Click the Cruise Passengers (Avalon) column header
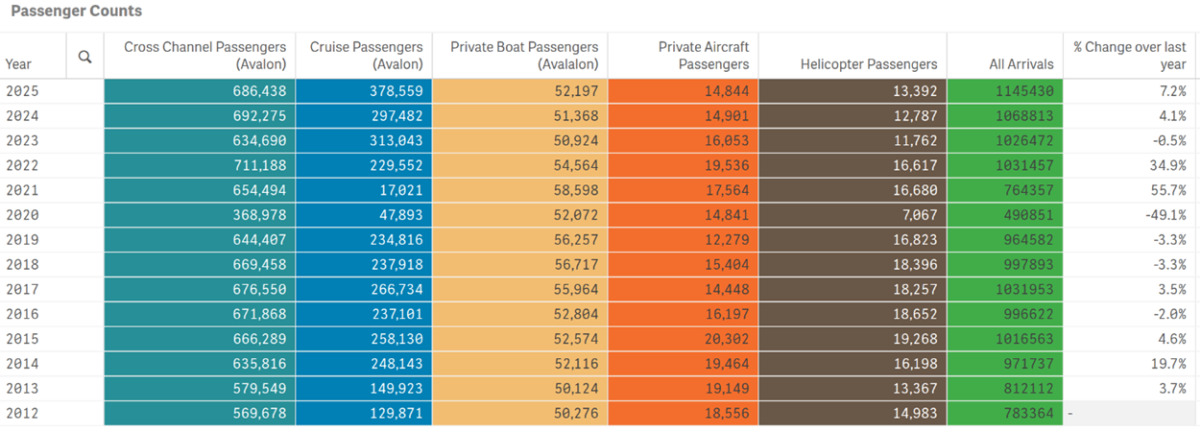The width and height of the screenshot is (1200, 433). click(x=368, y=55)
